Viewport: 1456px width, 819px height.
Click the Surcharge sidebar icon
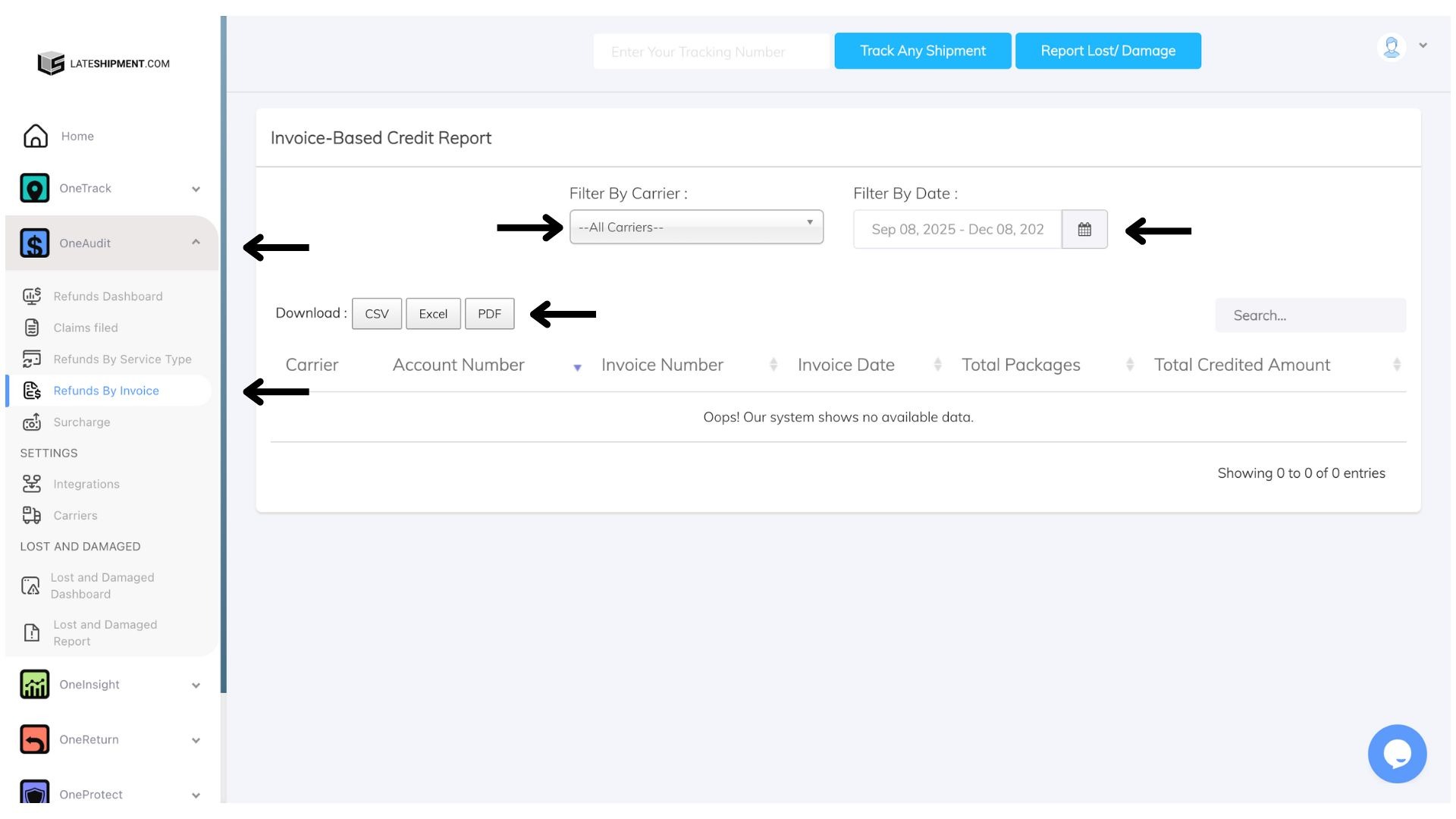(x=32, y=422)
